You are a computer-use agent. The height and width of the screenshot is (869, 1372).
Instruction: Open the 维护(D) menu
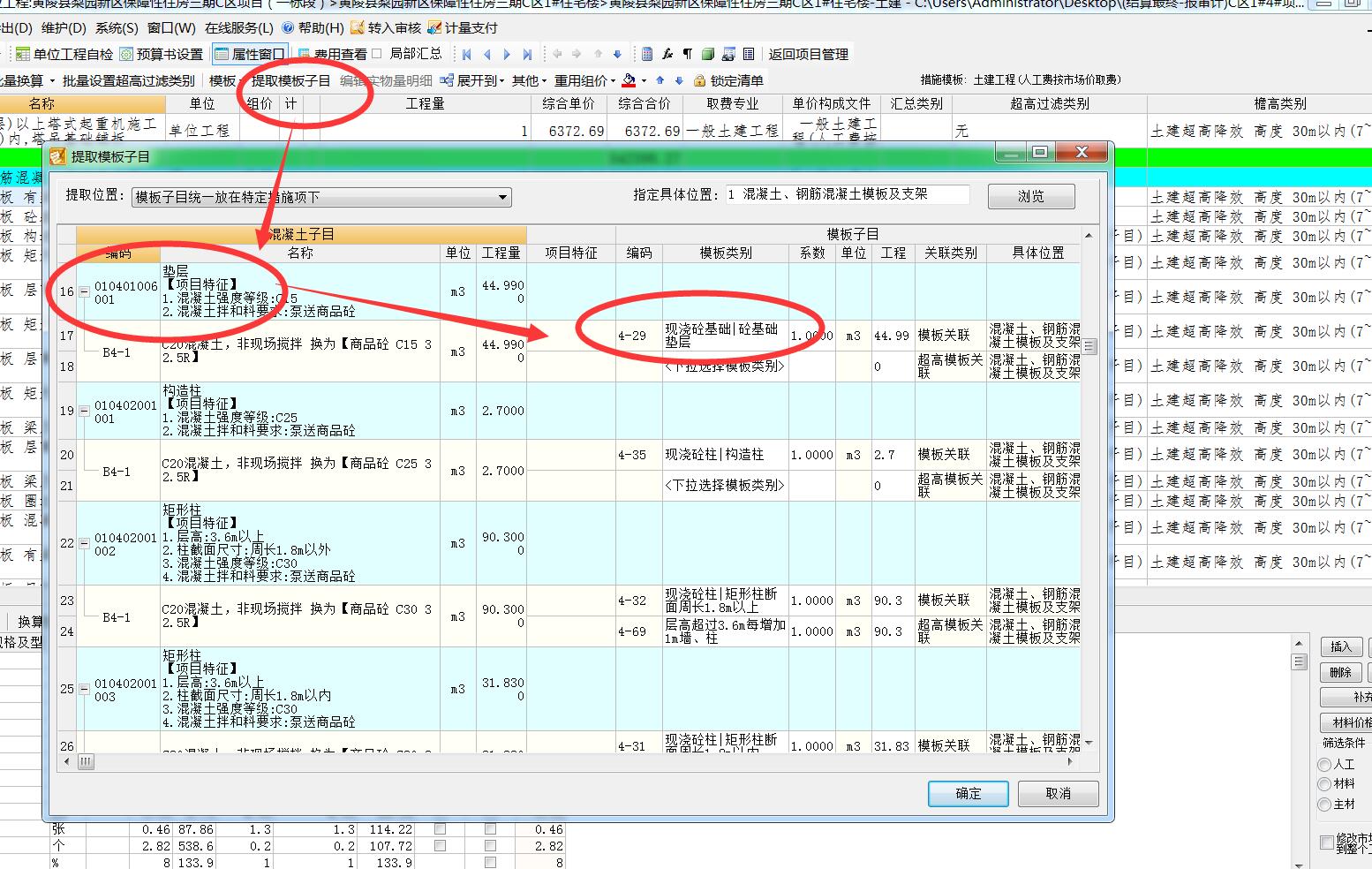click(x=64, y=28)
